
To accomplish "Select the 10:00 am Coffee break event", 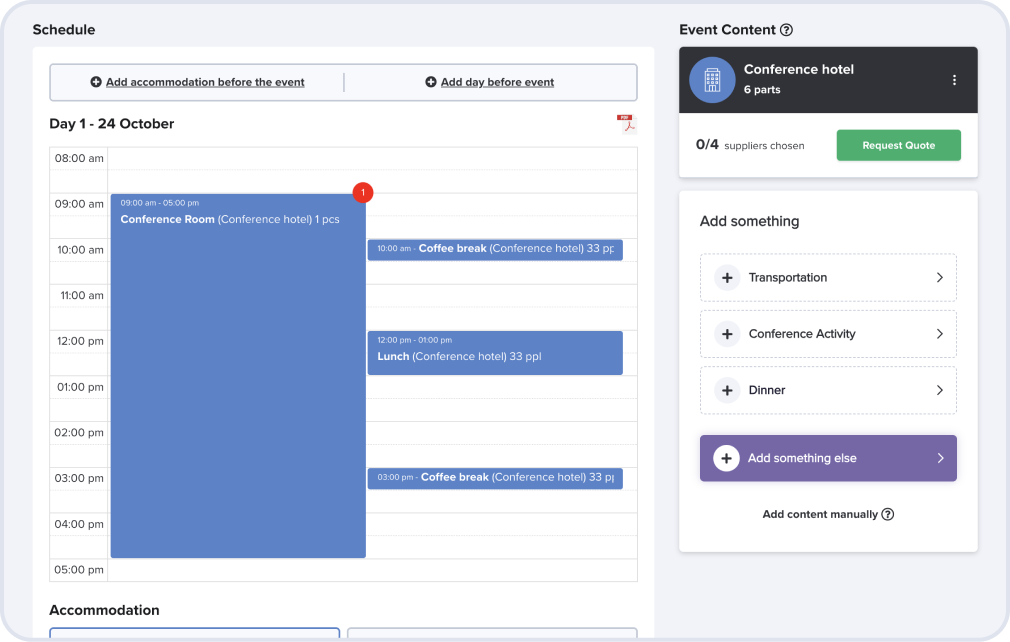I will tap(495, 249).
